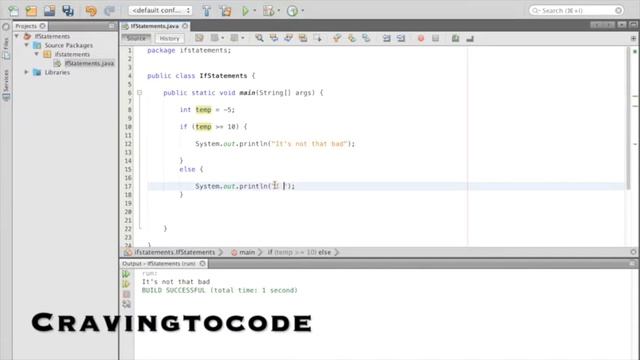The width and height of the screenshot is (640, 360).
Task: Click the Stop Macro Recording icon
Action: click(436, 38)
